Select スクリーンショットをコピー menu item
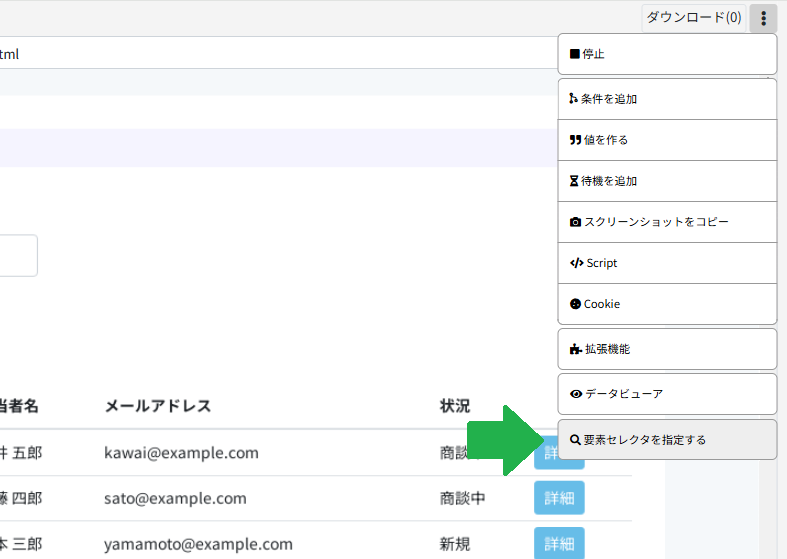Image resolution: width=787 pixels, height=559 pixels. click(x=667, y=222)
